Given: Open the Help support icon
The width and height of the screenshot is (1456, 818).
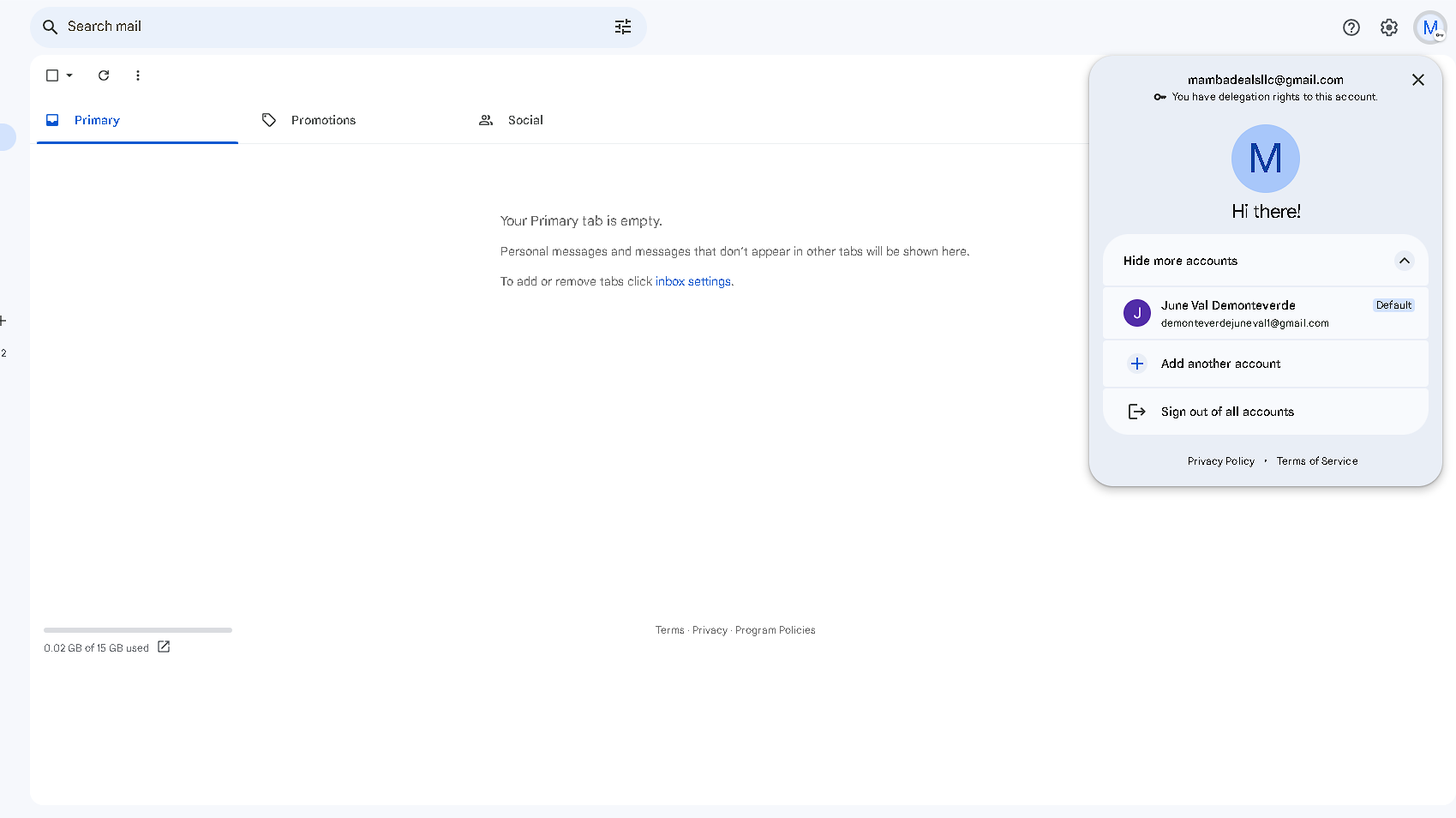Looking at the screenshot, I should coord(1351,27).
